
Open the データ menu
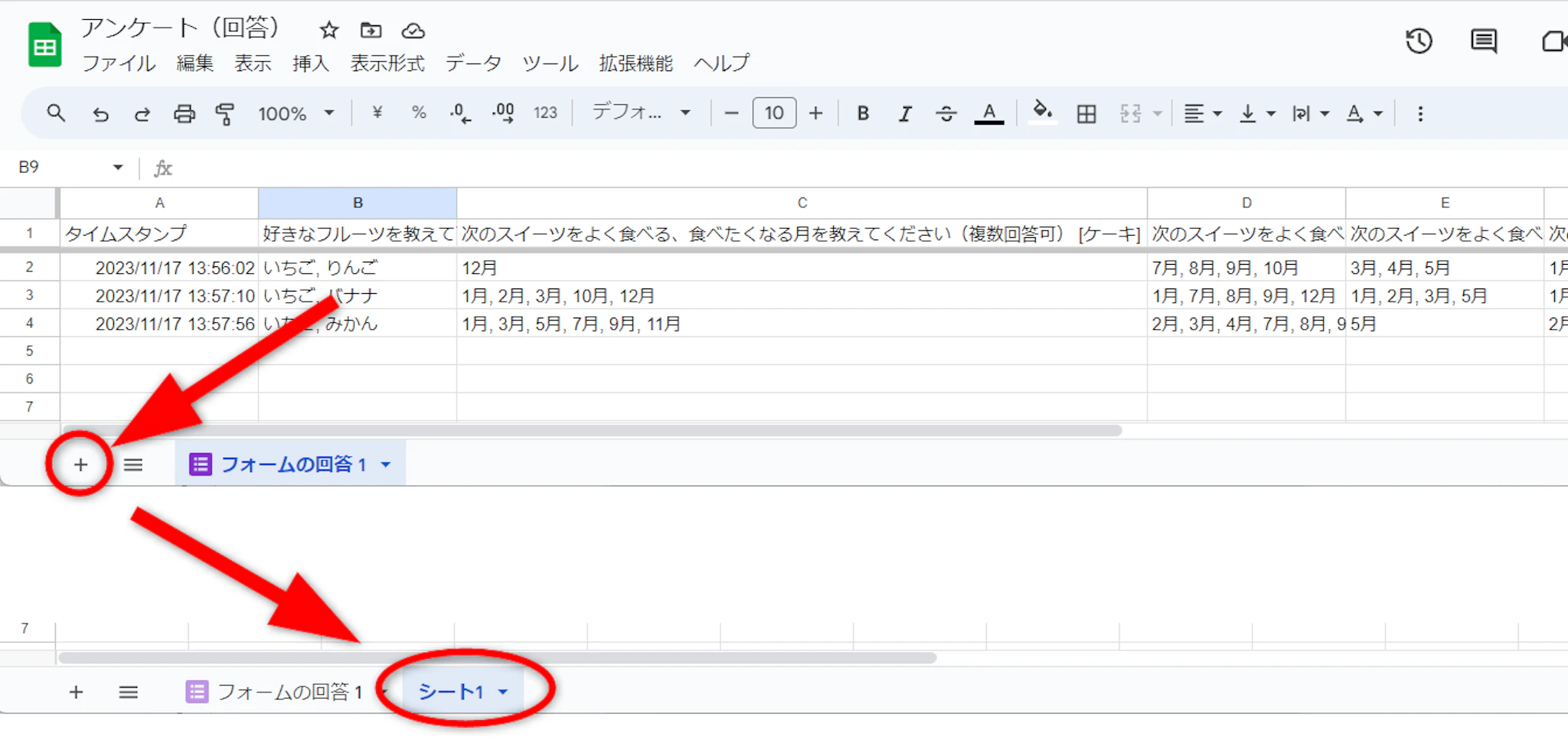pyautogui.click(x=473, y=64)
